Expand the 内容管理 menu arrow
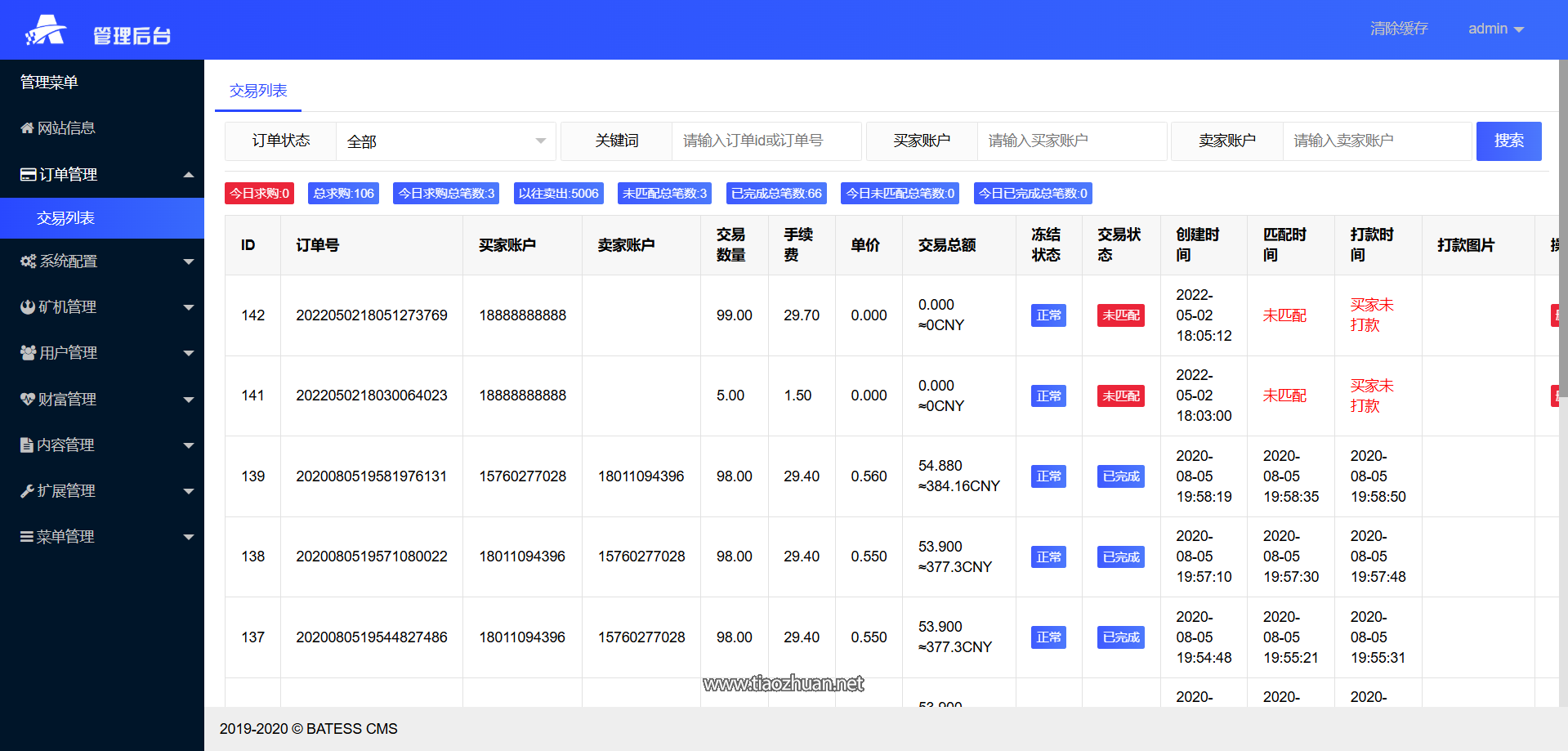1568x751 pixels. (x=189, y=445)
